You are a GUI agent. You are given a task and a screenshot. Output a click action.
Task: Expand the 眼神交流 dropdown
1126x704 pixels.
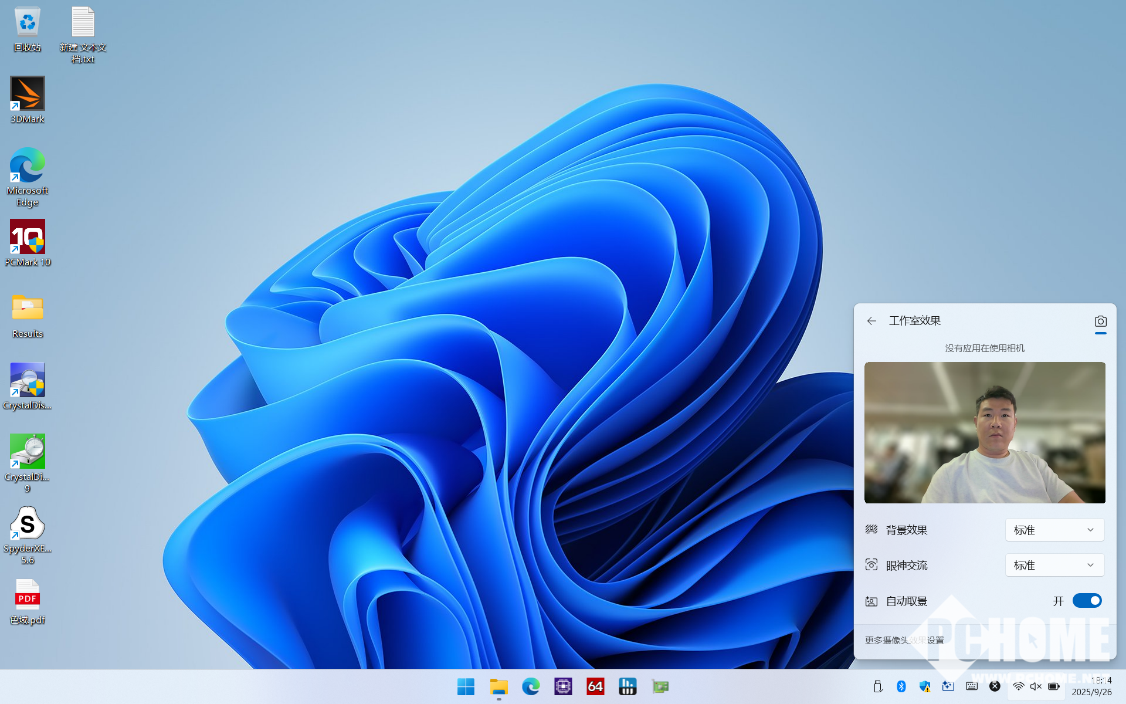(1054, 565)
